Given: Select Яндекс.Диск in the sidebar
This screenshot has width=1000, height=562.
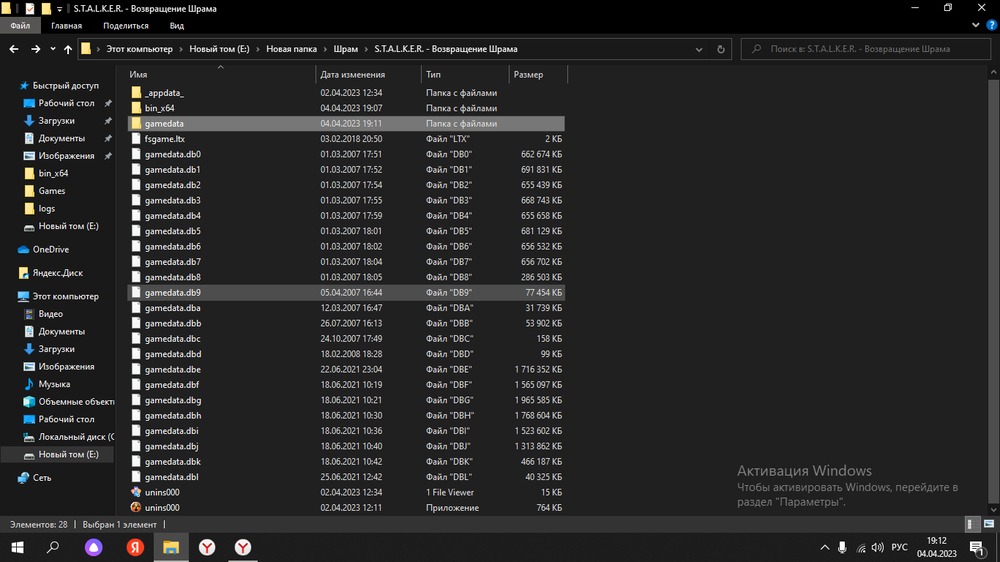Looking at the screenshot, I should (56, 273).
